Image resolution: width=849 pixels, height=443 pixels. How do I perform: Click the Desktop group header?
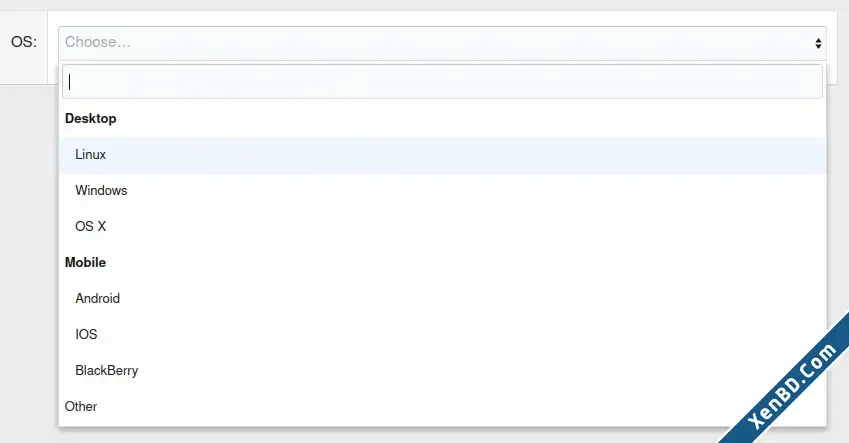[x=90, y=119]
